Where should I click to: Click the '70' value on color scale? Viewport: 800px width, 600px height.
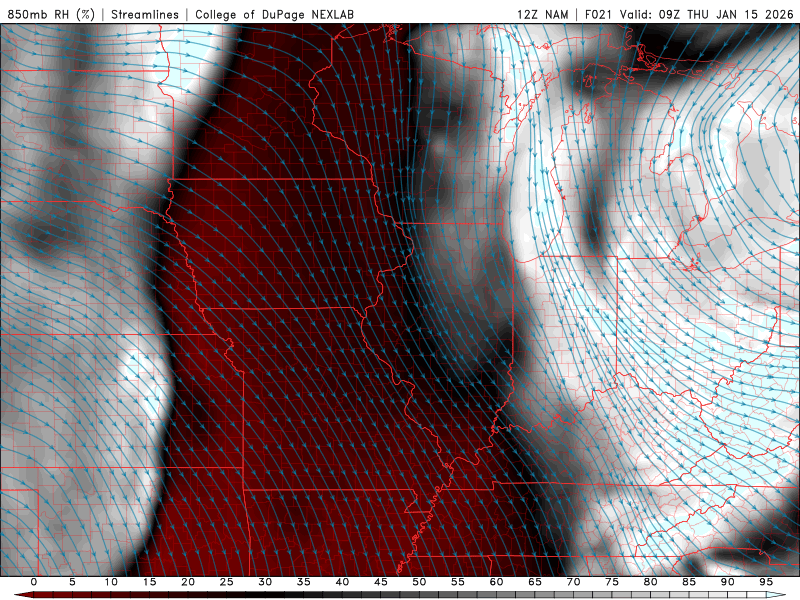pos(573,582)
